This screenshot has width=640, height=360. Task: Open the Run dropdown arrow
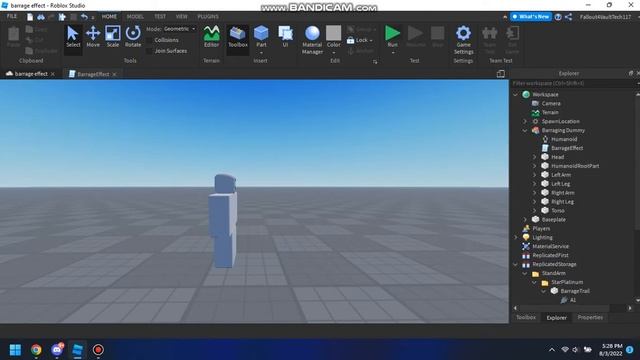[393, 52]
